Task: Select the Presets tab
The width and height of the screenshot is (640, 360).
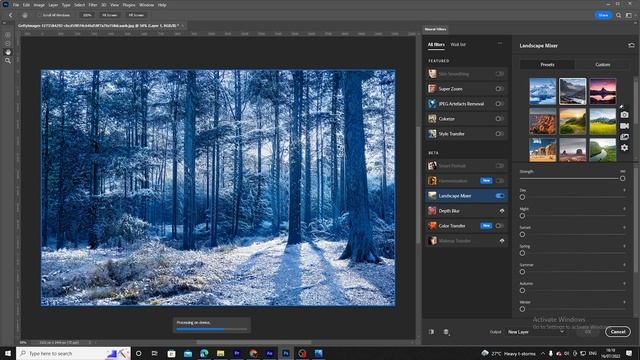Action: [x=547, y=64]
